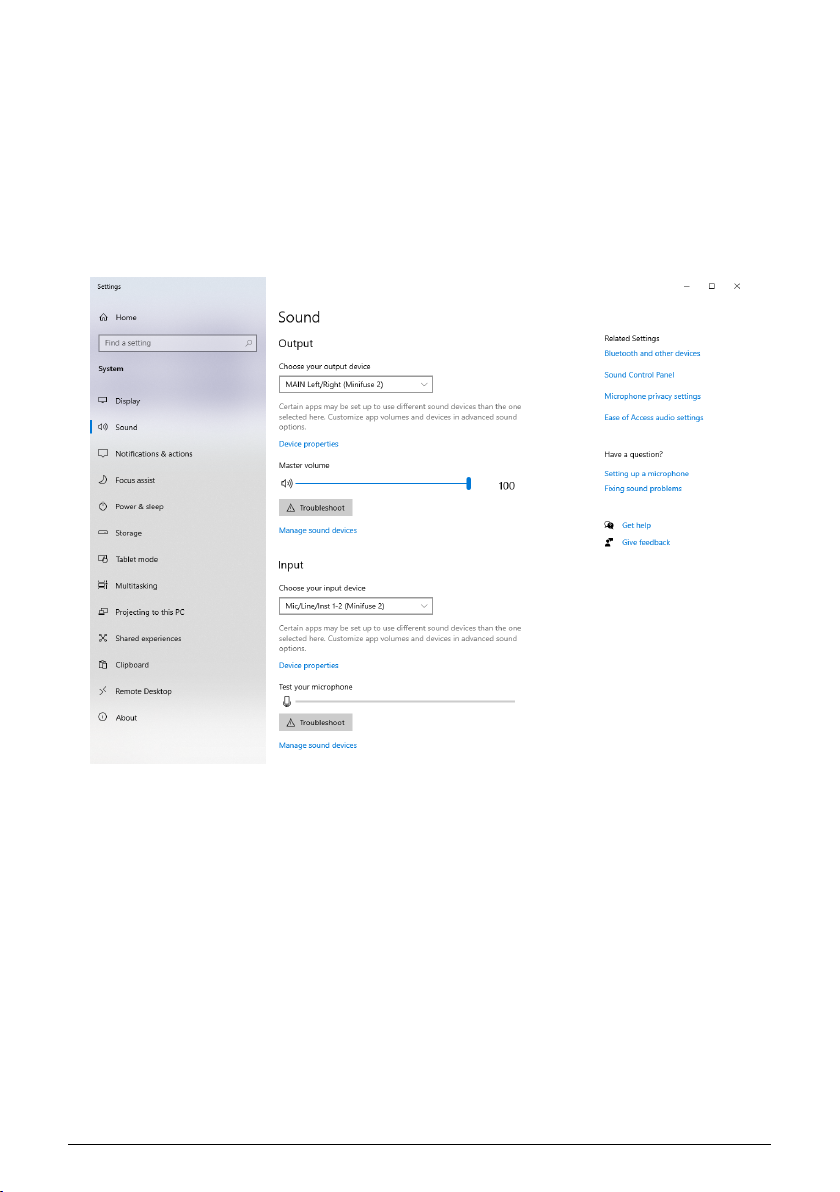Maximize the Settings window

tap(712, 287)
